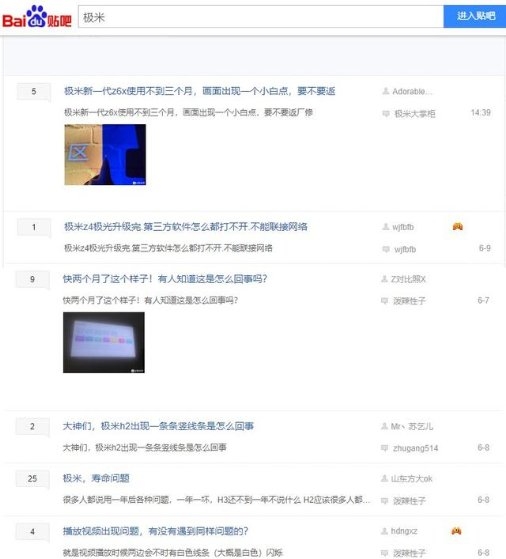Click the Baidu Tieba logo

pyautogui.click(x=37, y=17)
